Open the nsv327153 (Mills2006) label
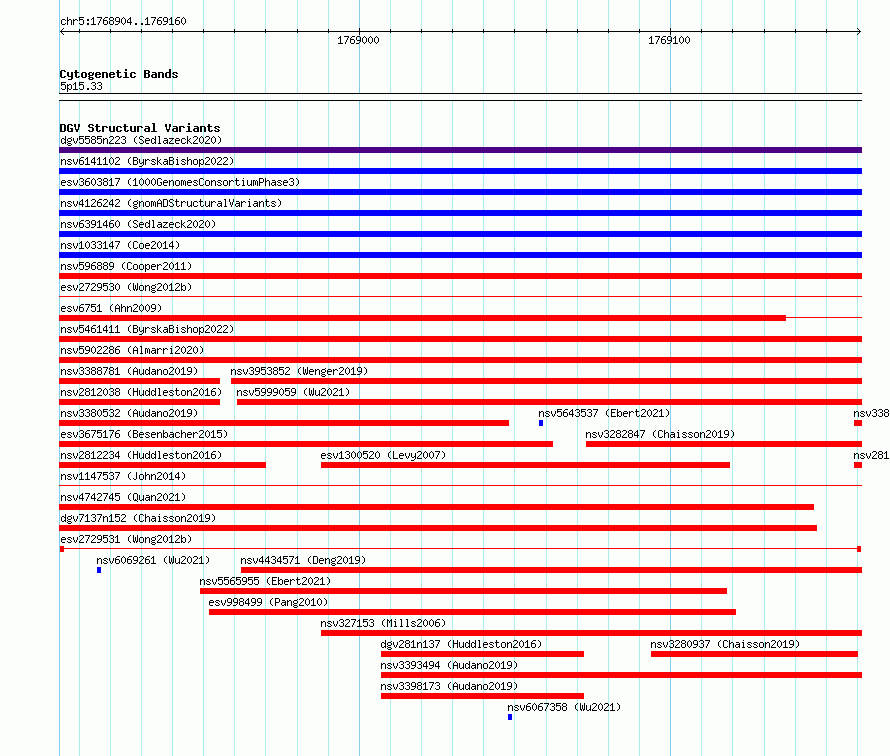Screen dimensions: 890x756 [x=383, y=623]
